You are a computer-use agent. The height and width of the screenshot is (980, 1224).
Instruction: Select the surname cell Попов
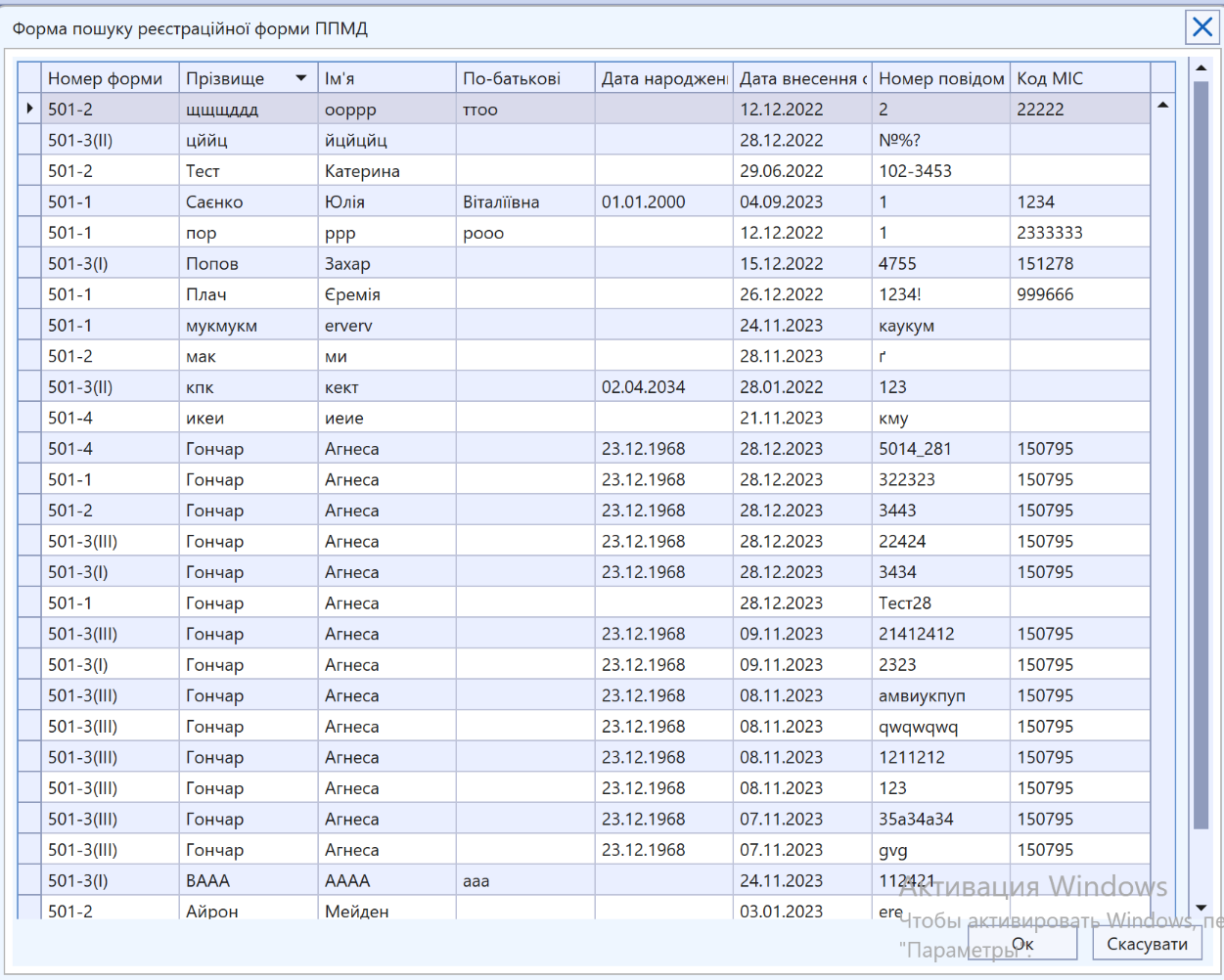(249, 264)
